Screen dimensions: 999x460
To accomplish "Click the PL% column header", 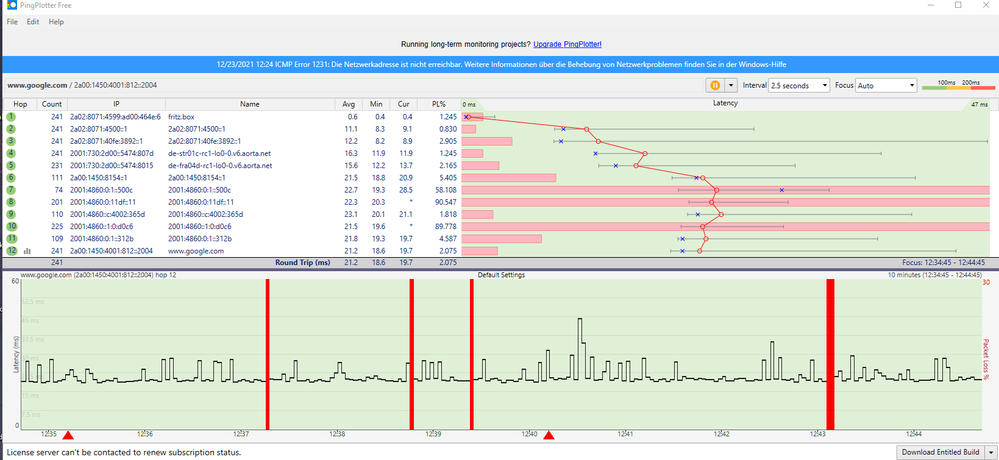I will 438,104.
